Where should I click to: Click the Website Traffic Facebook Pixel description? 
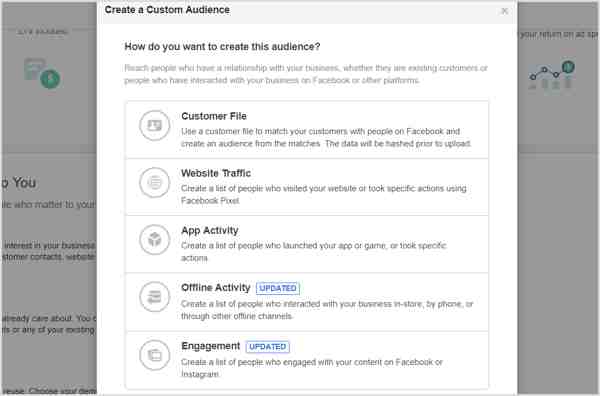tap(324, 194)
